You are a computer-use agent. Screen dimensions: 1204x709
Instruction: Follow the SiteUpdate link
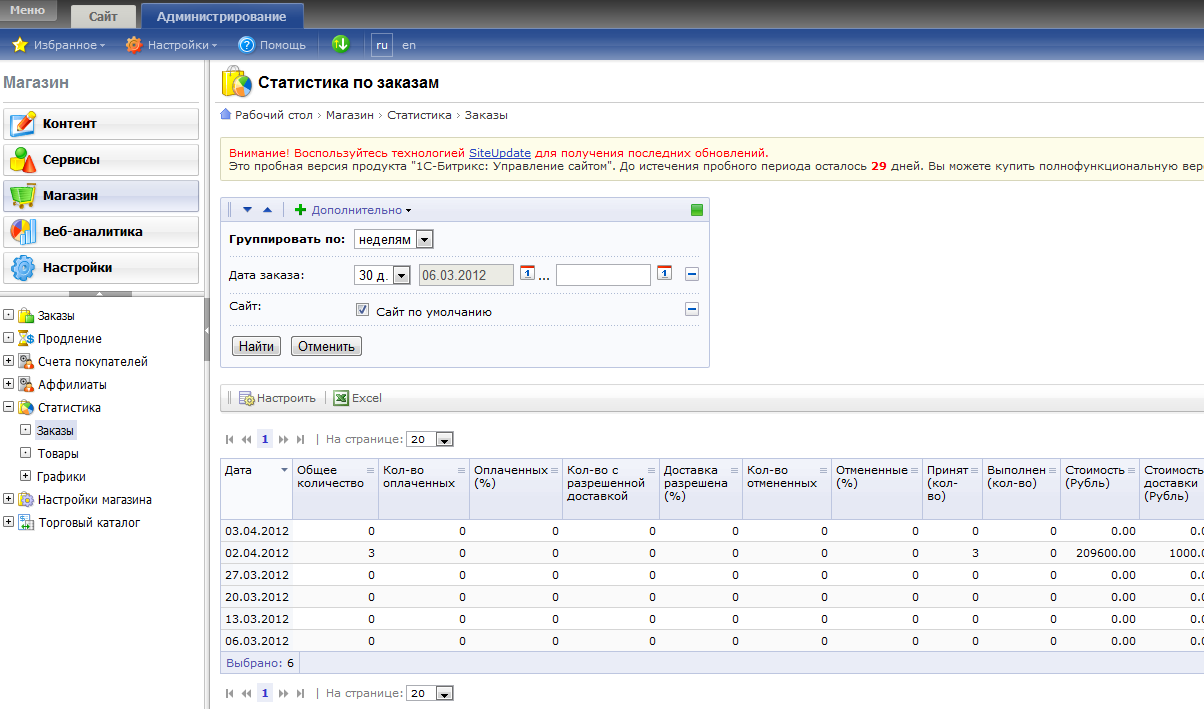click(500, 153)
